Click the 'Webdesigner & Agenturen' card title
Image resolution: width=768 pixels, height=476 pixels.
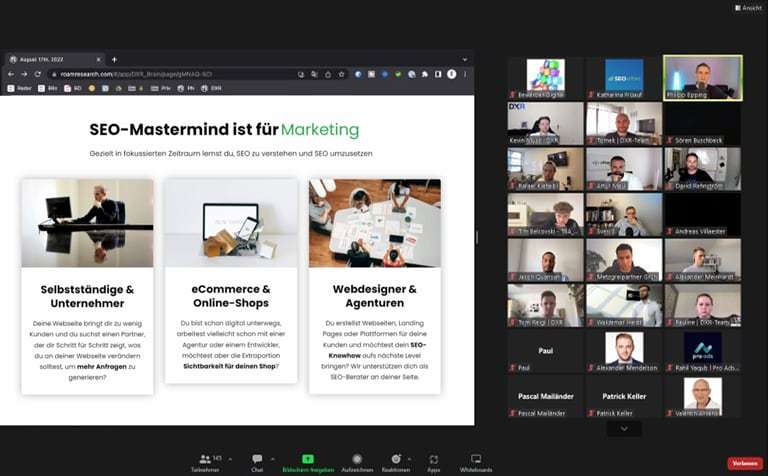pos(375,296)
